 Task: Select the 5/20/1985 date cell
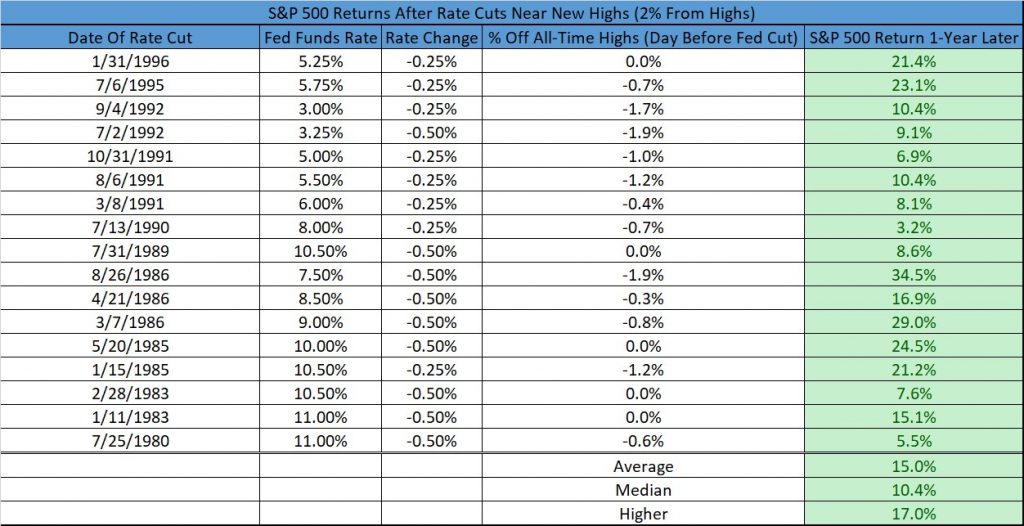coord(130,346)
